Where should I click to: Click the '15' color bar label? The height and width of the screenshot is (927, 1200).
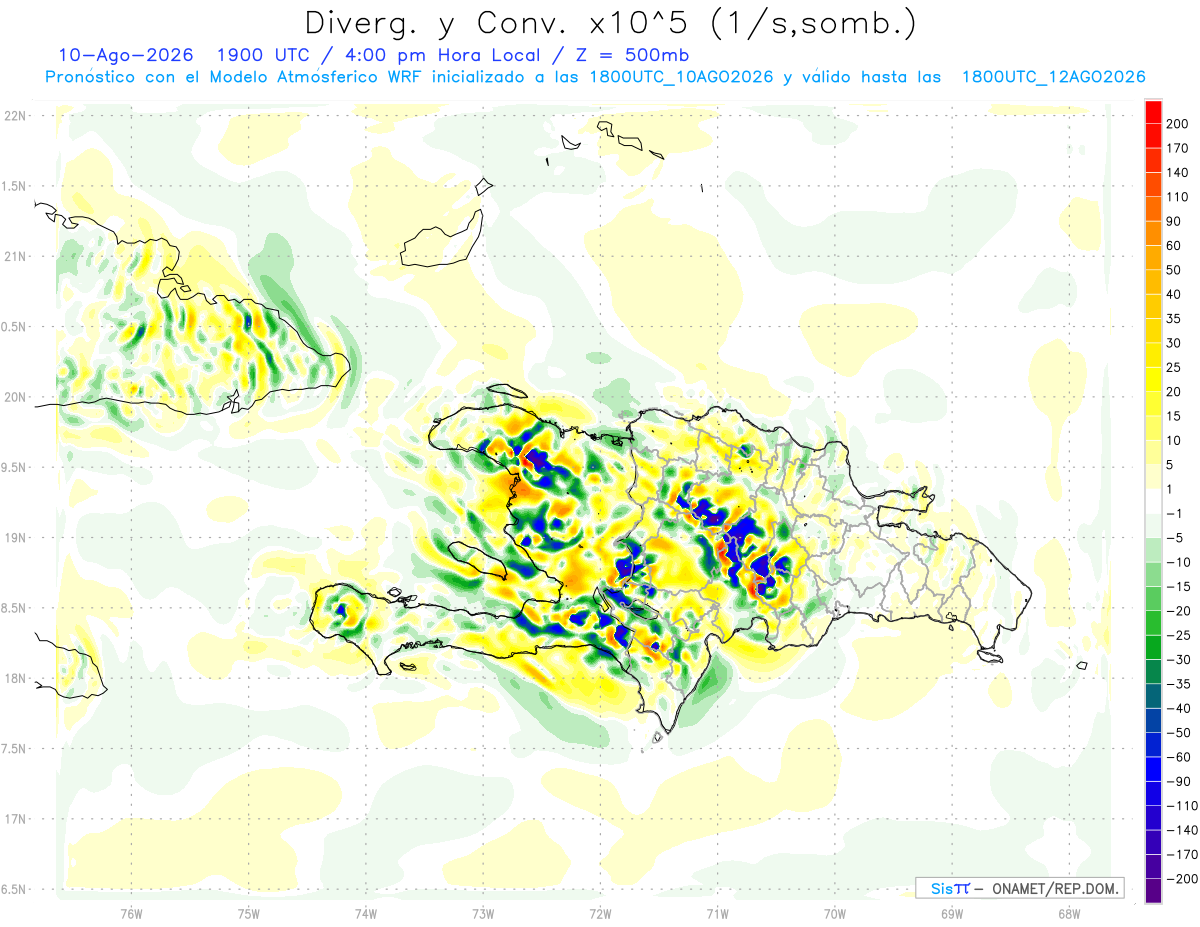[1174, 416]
